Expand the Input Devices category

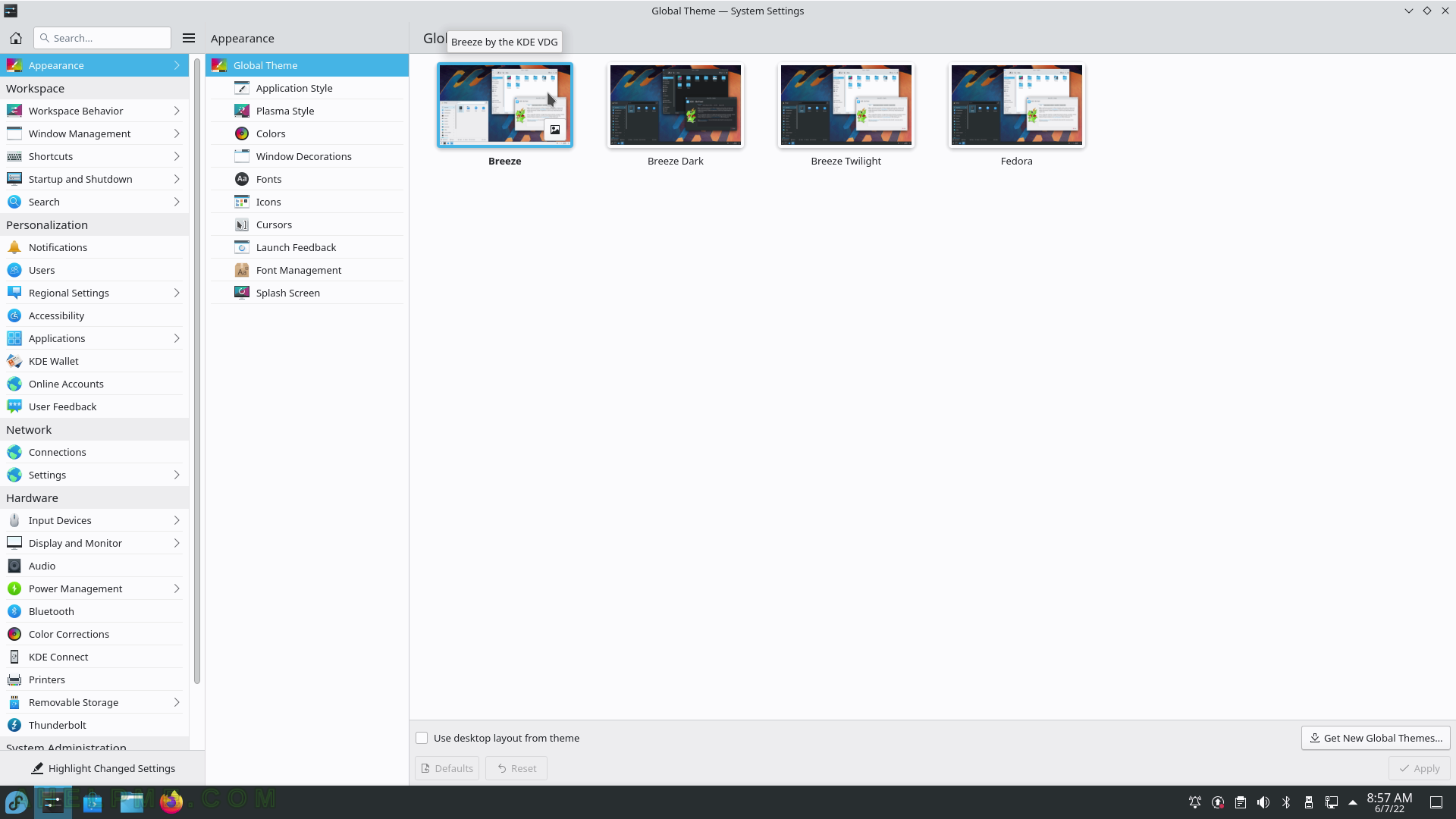tap(177, 520)
